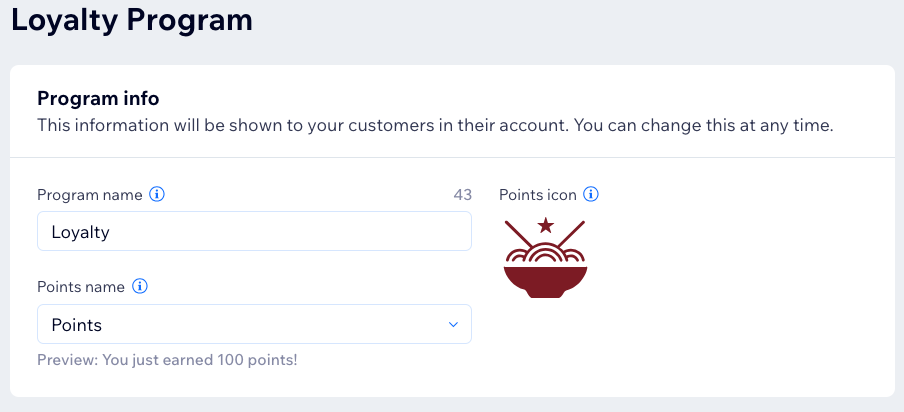The height and width of the screenshot is (412, 904).
Task: Change the noodle bowl points icon
Action: tap(545, 258)
